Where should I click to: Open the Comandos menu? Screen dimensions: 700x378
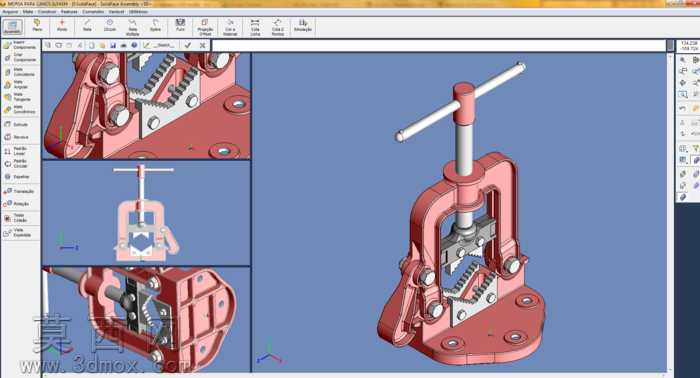(93, 12)
